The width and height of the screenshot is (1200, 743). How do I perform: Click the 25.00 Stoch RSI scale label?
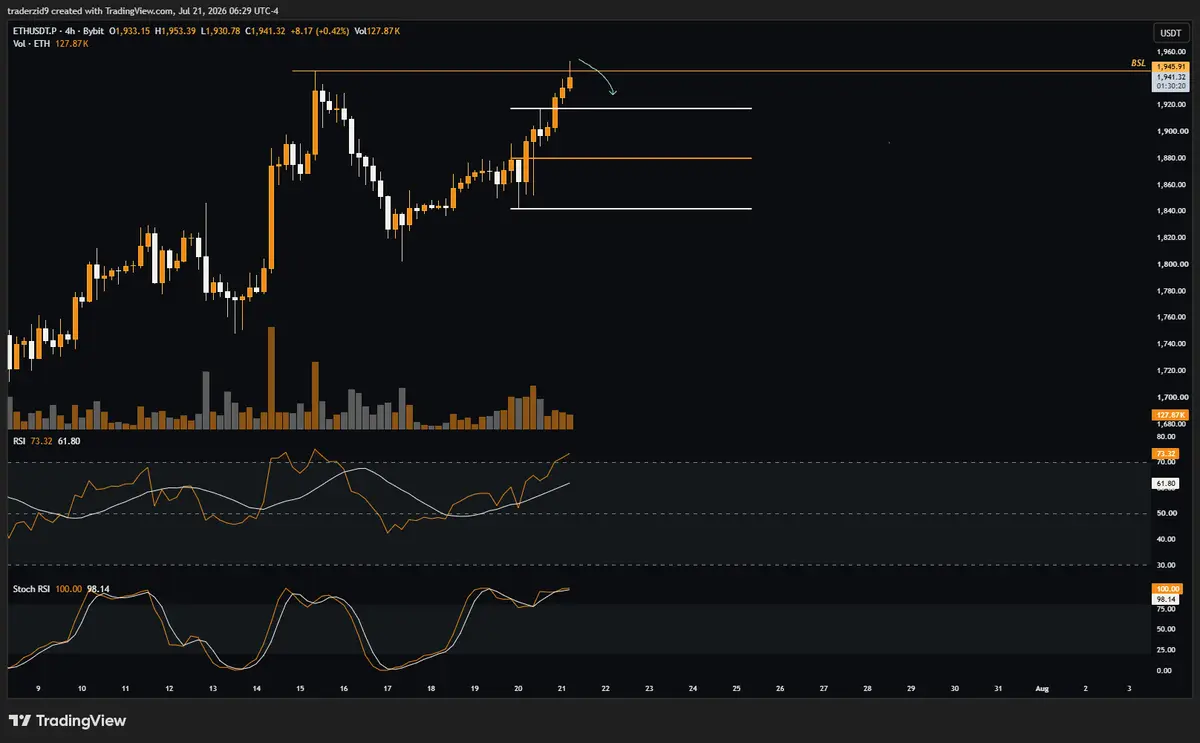[x=1164, y=650]
